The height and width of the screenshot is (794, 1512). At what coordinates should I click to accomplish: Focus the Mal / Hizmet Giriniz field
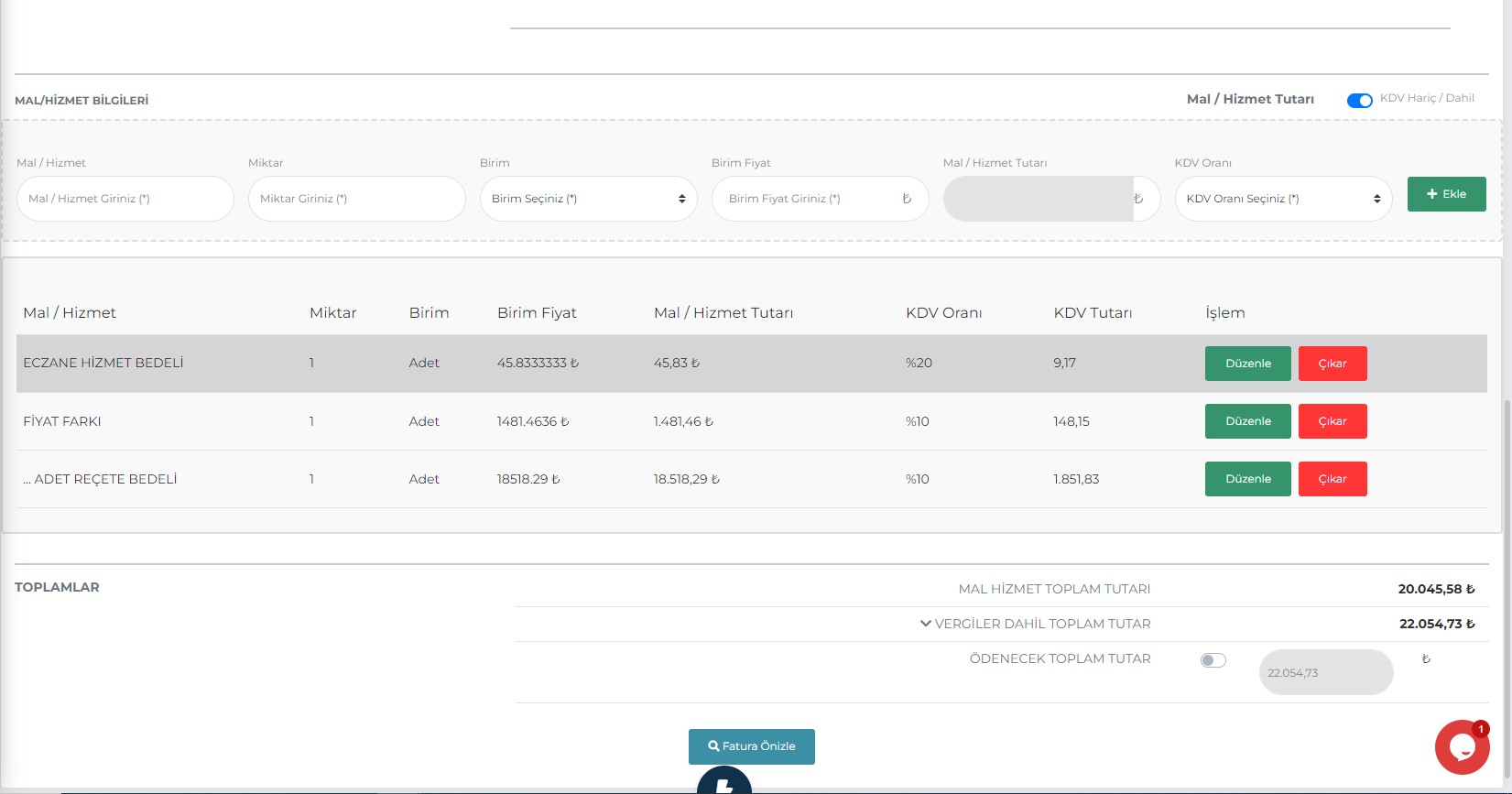tap(125, 199)
